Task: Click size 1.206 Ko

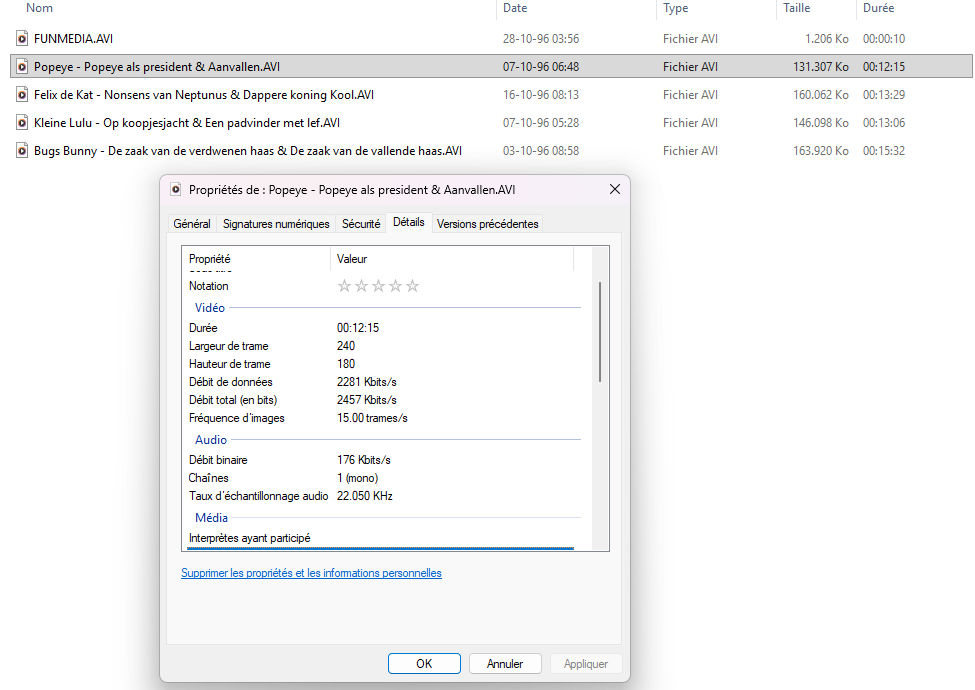Action: 826,39
